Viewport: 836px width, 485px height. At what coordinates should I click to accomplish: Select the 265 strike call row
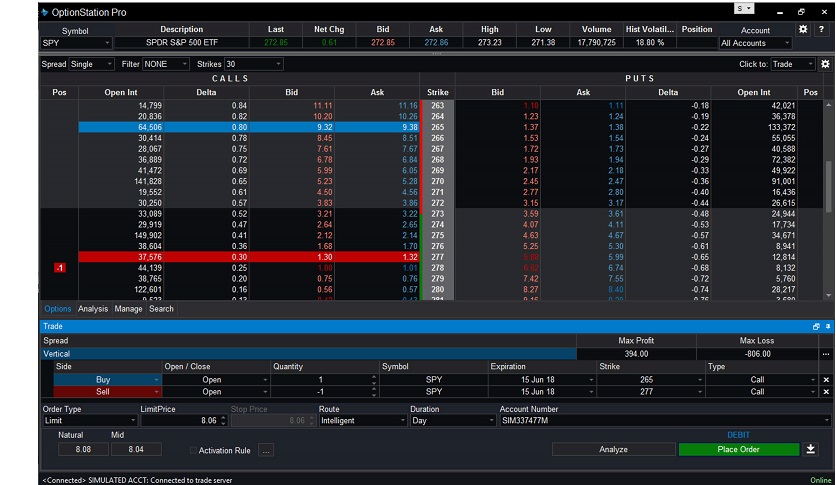(x=249, y=127)
